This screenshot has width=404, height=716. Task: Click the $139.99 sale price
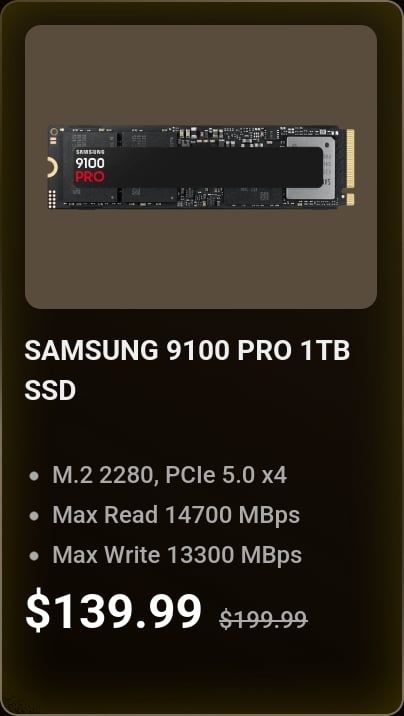coord(113,611)
